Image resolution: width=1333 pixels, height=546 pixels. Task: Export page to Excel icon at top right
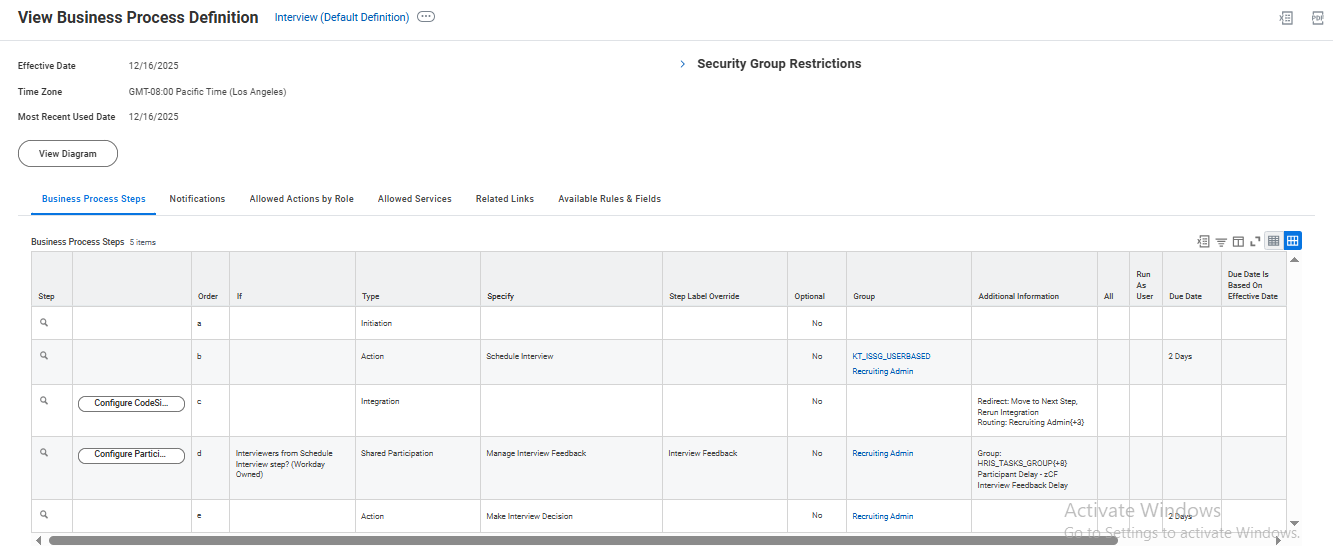pyautogui.click(x=1286, y=18)
